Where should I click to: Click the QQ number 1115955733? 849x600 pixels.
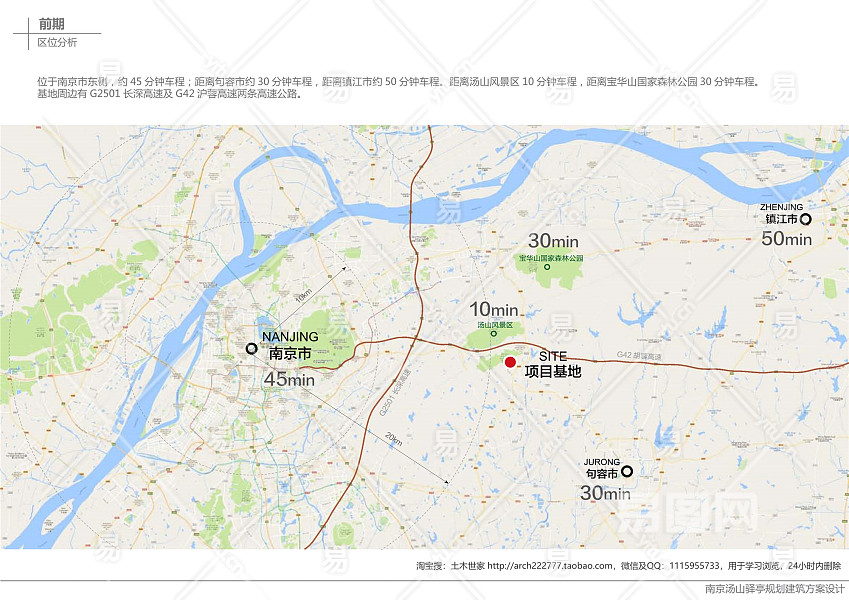point(695,566)
